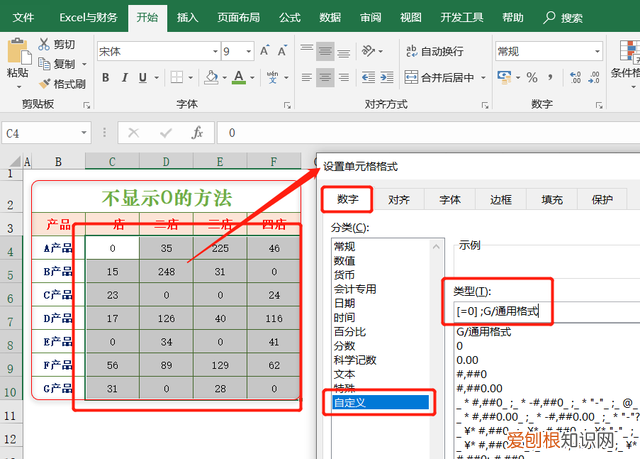Viewport: 640px width, 459px height.
Task: Open the Alignment group dialog launcher
Action: 485,105
